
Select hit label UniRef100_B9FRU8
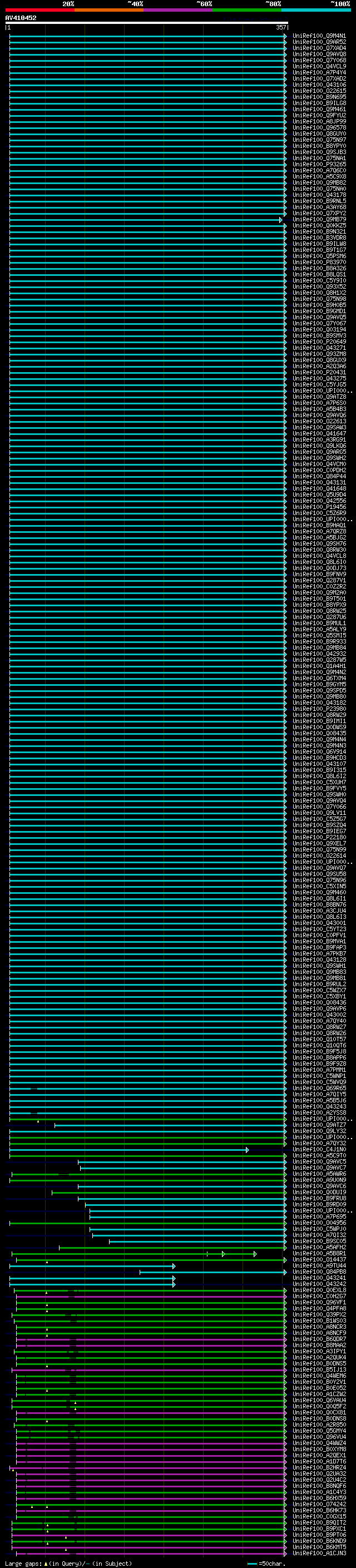[x=319, y=1198]
